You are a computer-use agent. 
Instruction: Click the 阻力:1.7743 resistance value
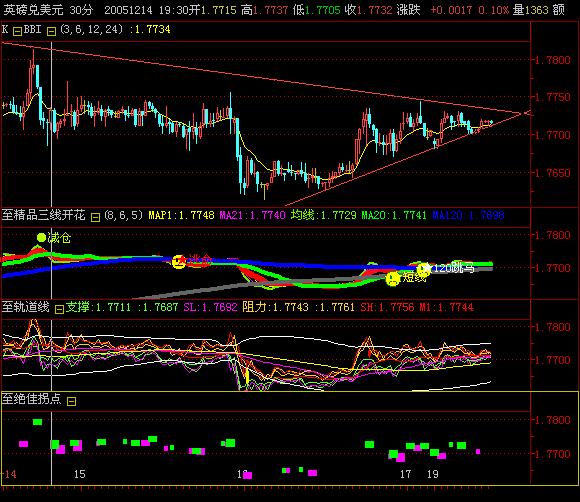(276, 307)
